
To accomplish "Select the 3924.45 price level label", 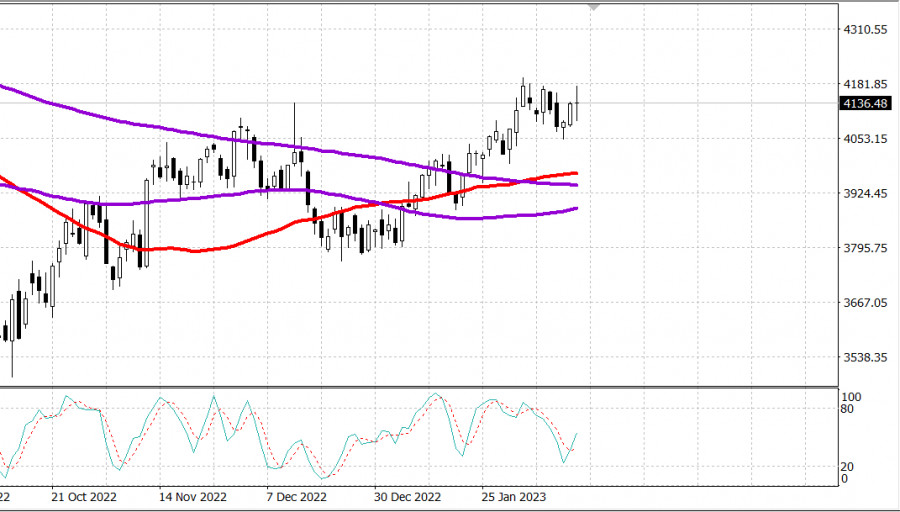I will 866,194.
